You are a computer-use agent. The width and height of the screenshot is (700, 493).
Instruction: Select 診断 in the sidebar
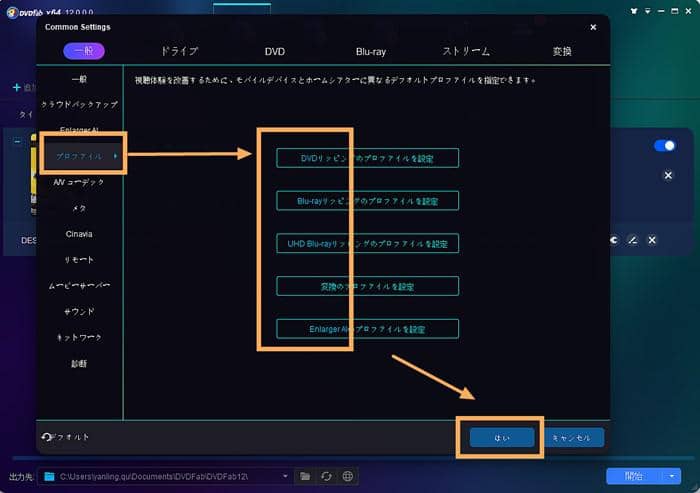[x=79, y=363]
